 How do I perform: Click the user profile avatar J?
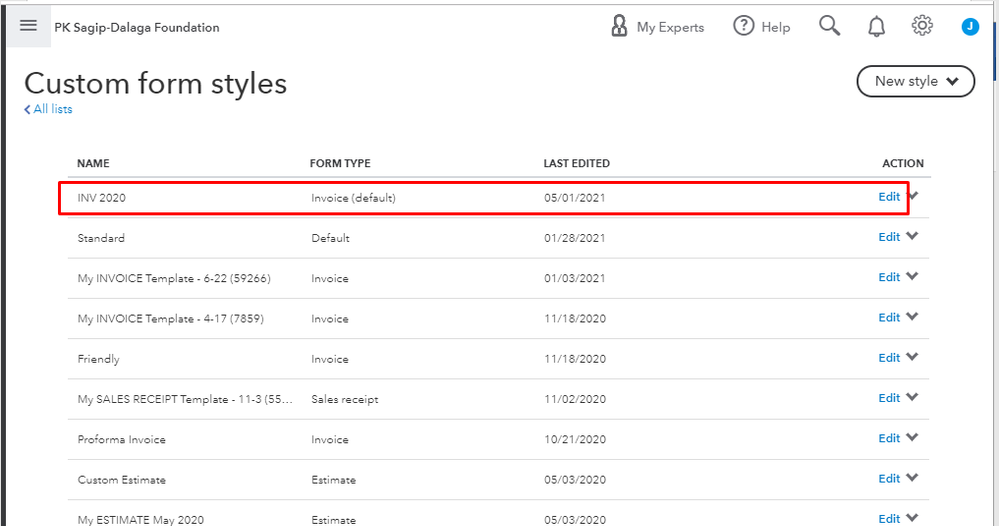tap(970, 27)
